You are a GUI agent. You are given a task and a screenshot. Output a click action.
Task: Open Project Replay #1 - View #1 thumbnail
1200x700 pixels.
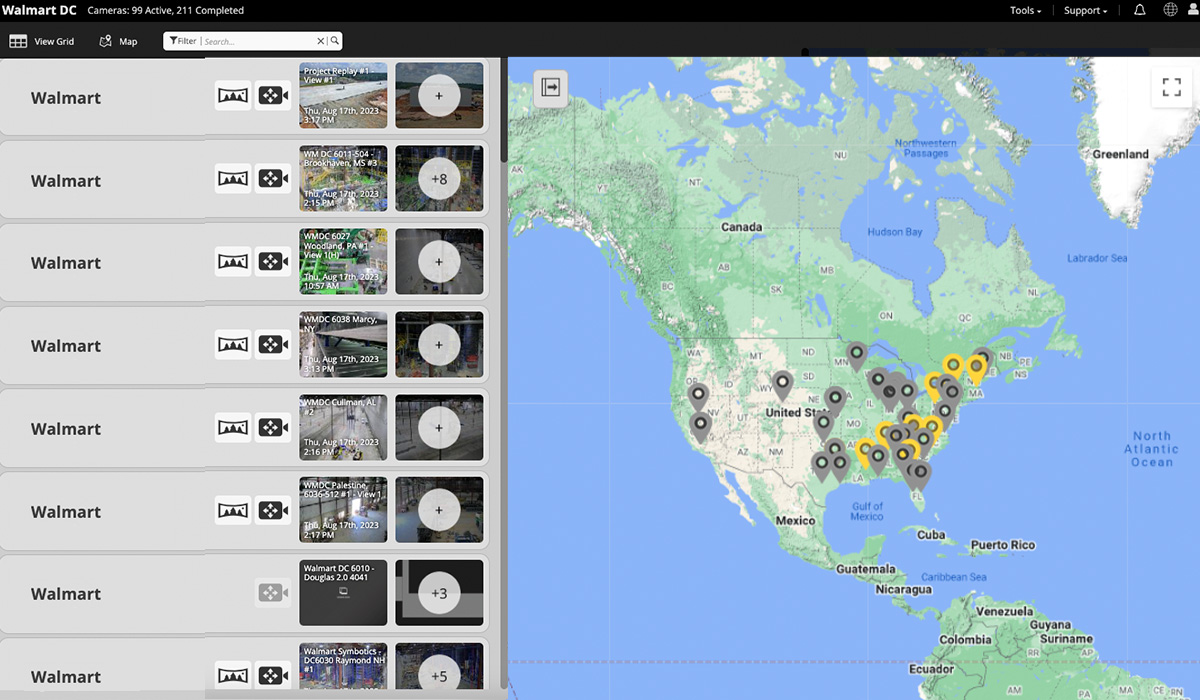tap(343, 96)
